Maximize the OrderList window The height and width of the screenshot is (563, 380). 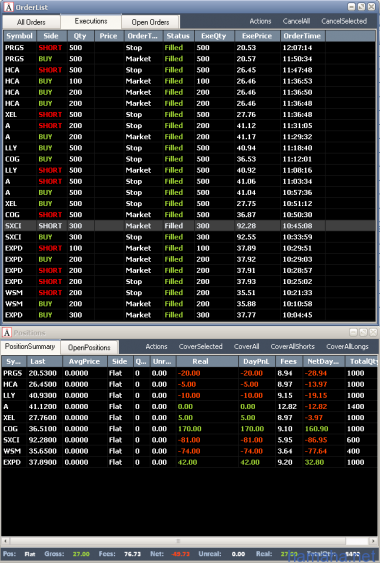point(362,7)
